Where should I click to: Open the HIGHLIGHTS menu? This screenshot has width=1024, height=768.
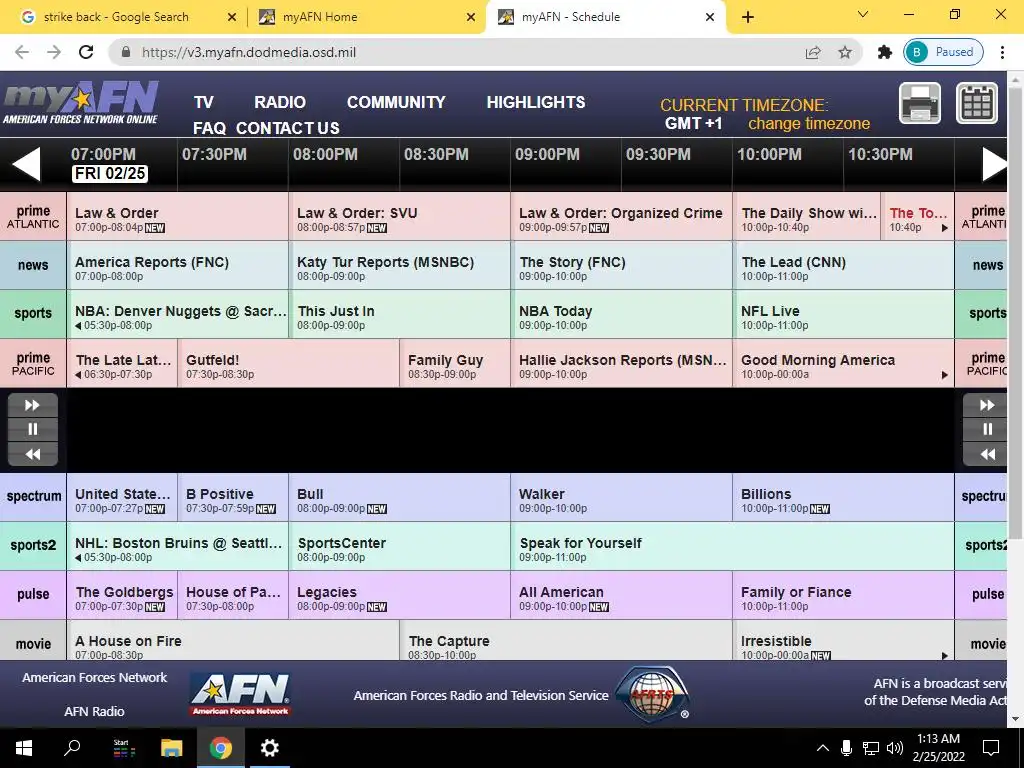tap(536, 103)
